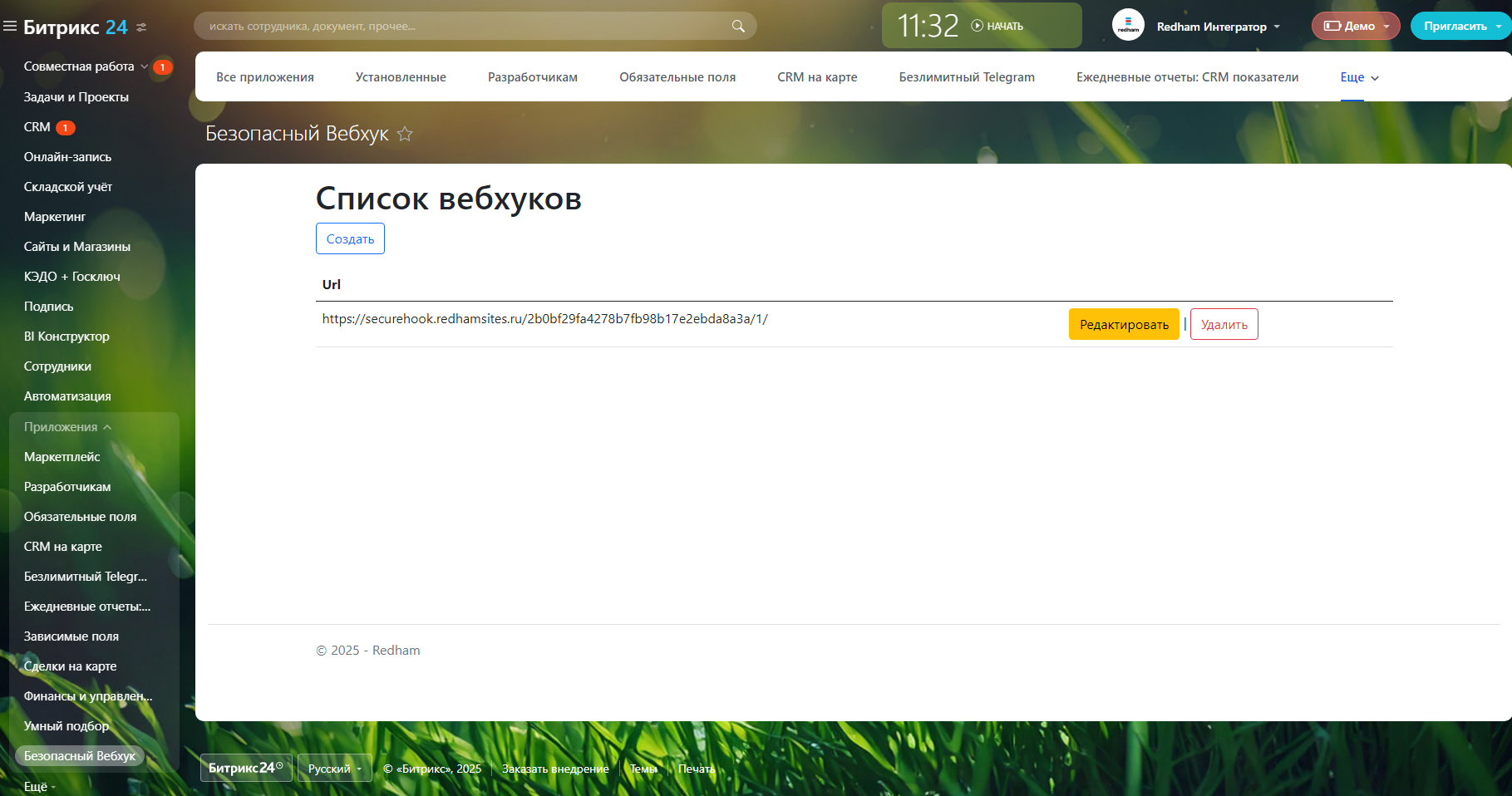Image resolution: width=1512 pixels, height=796 pixels.
Task: Click the Url column header
Action: 332,284
